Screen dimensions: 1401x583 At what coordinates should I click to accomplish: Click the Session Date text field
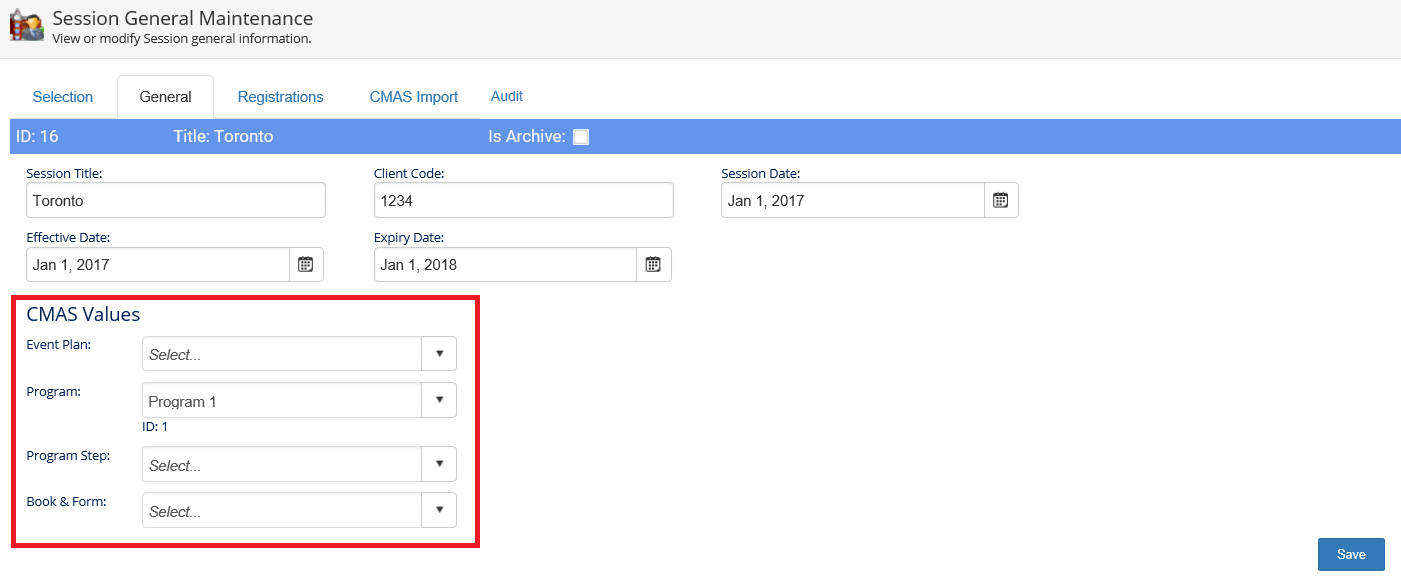click(852, 200)
